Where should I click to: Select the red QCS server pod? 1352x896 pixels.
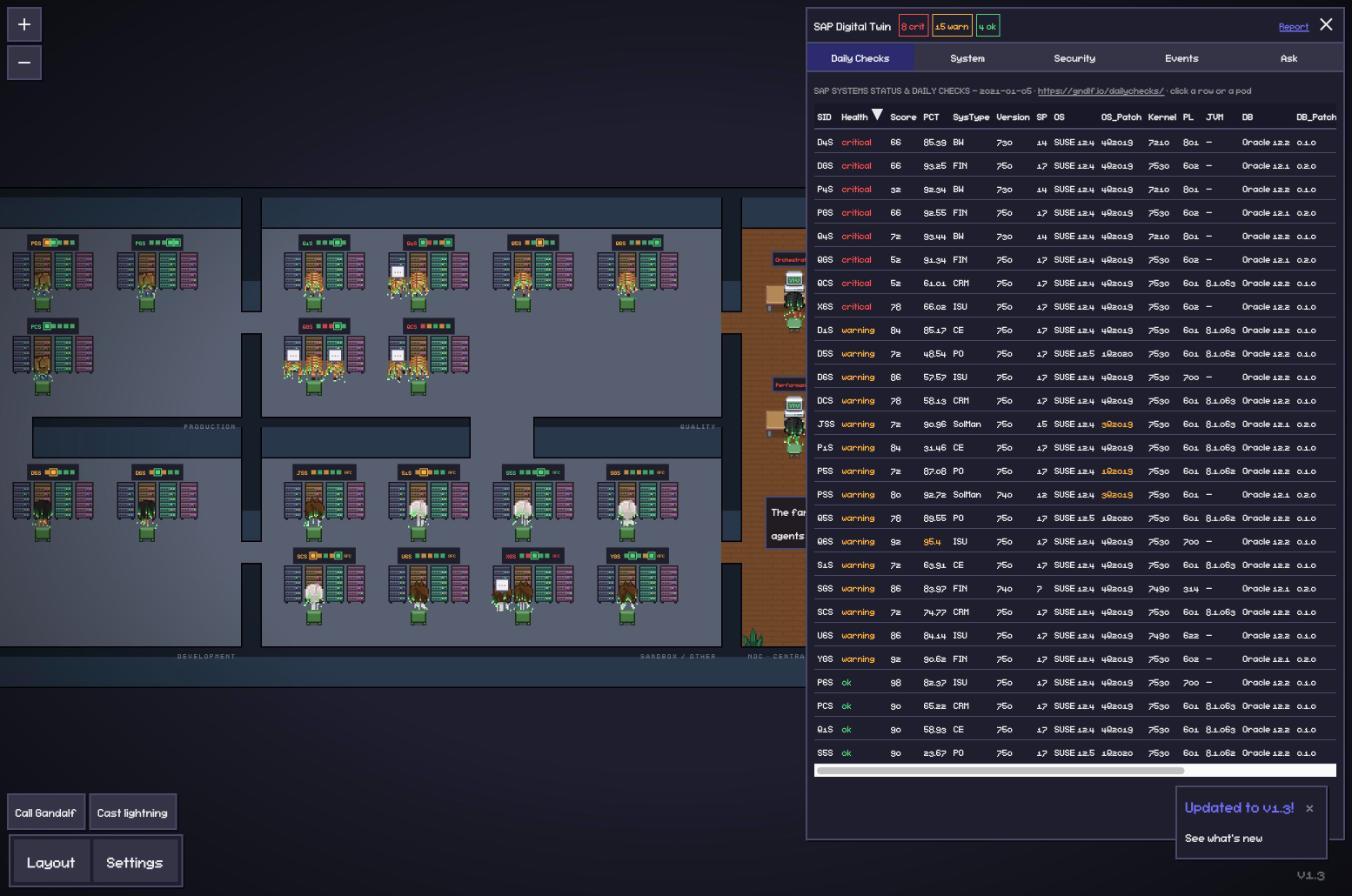(428, 355)
